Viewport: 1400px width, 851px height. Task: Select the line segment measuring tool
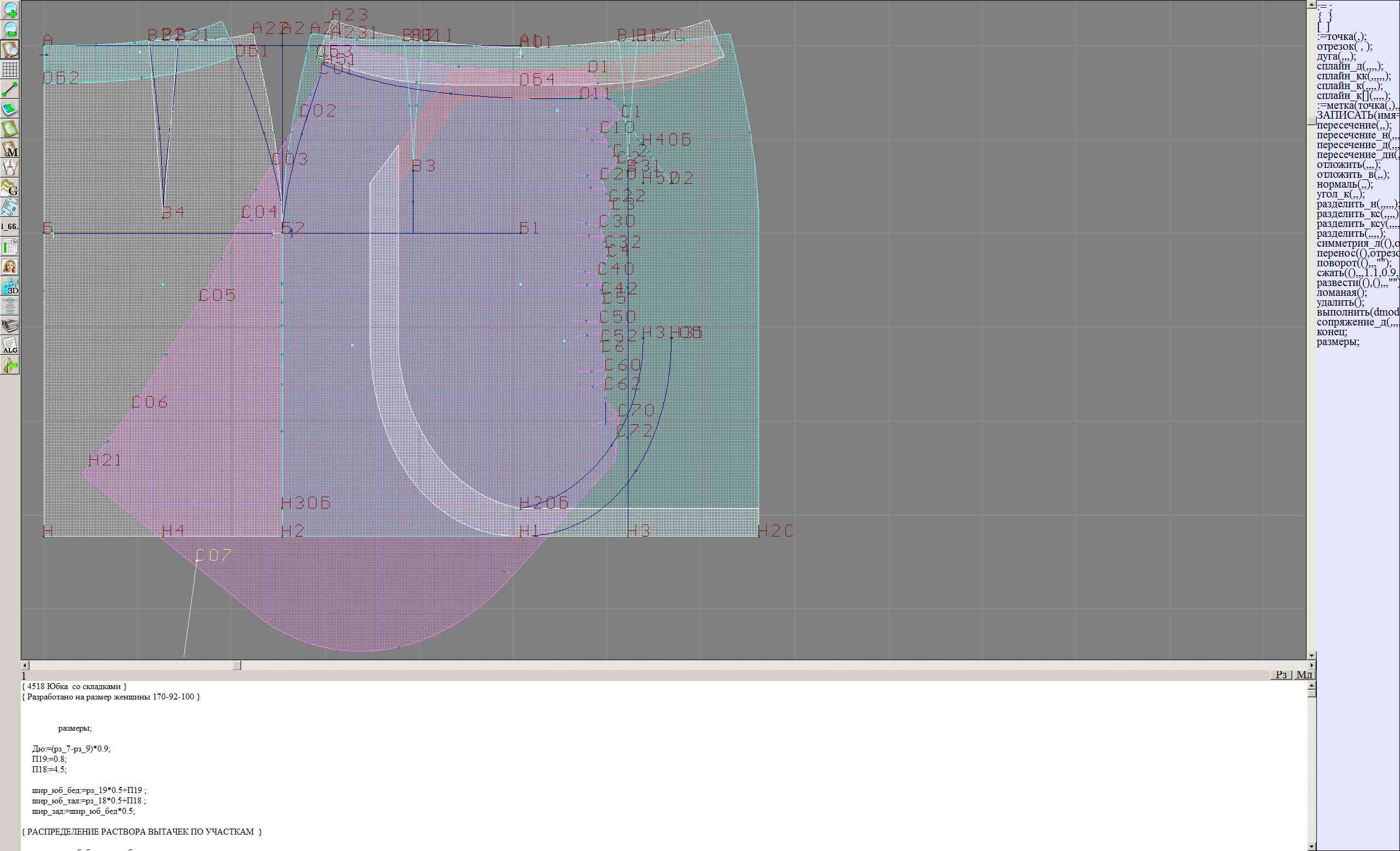(x=10, y=89)
